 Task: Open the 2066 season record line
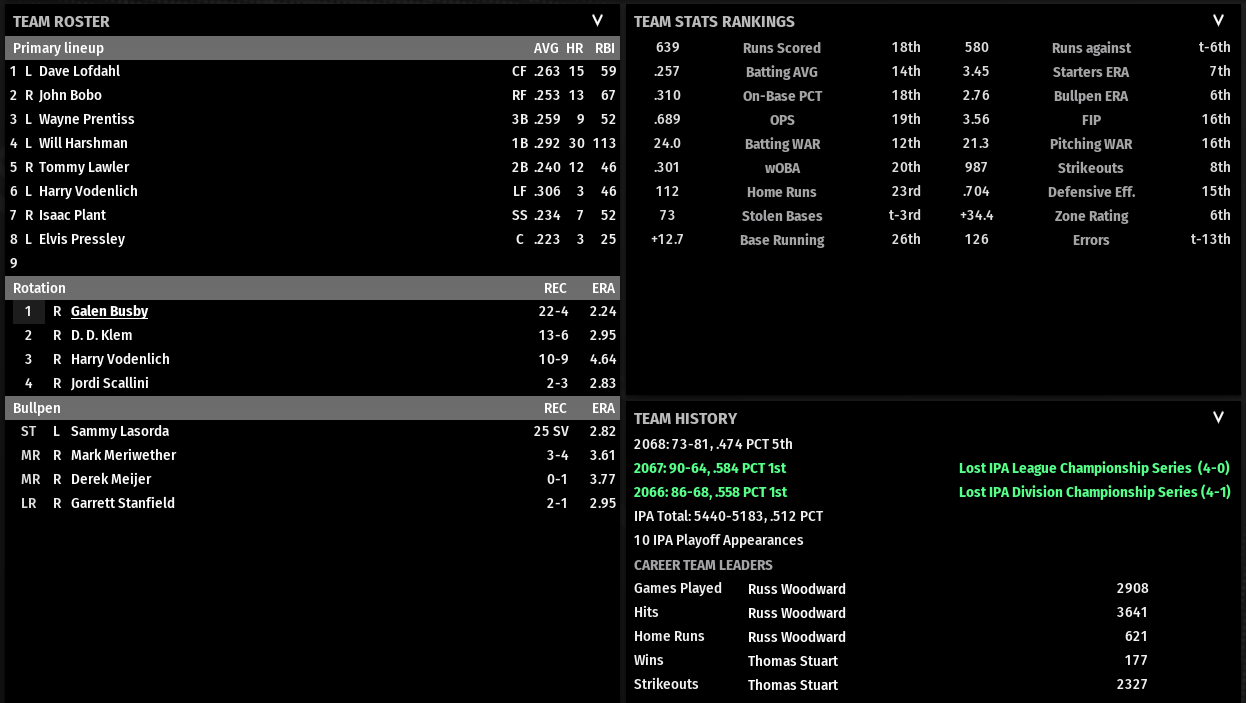coord(710,492)
